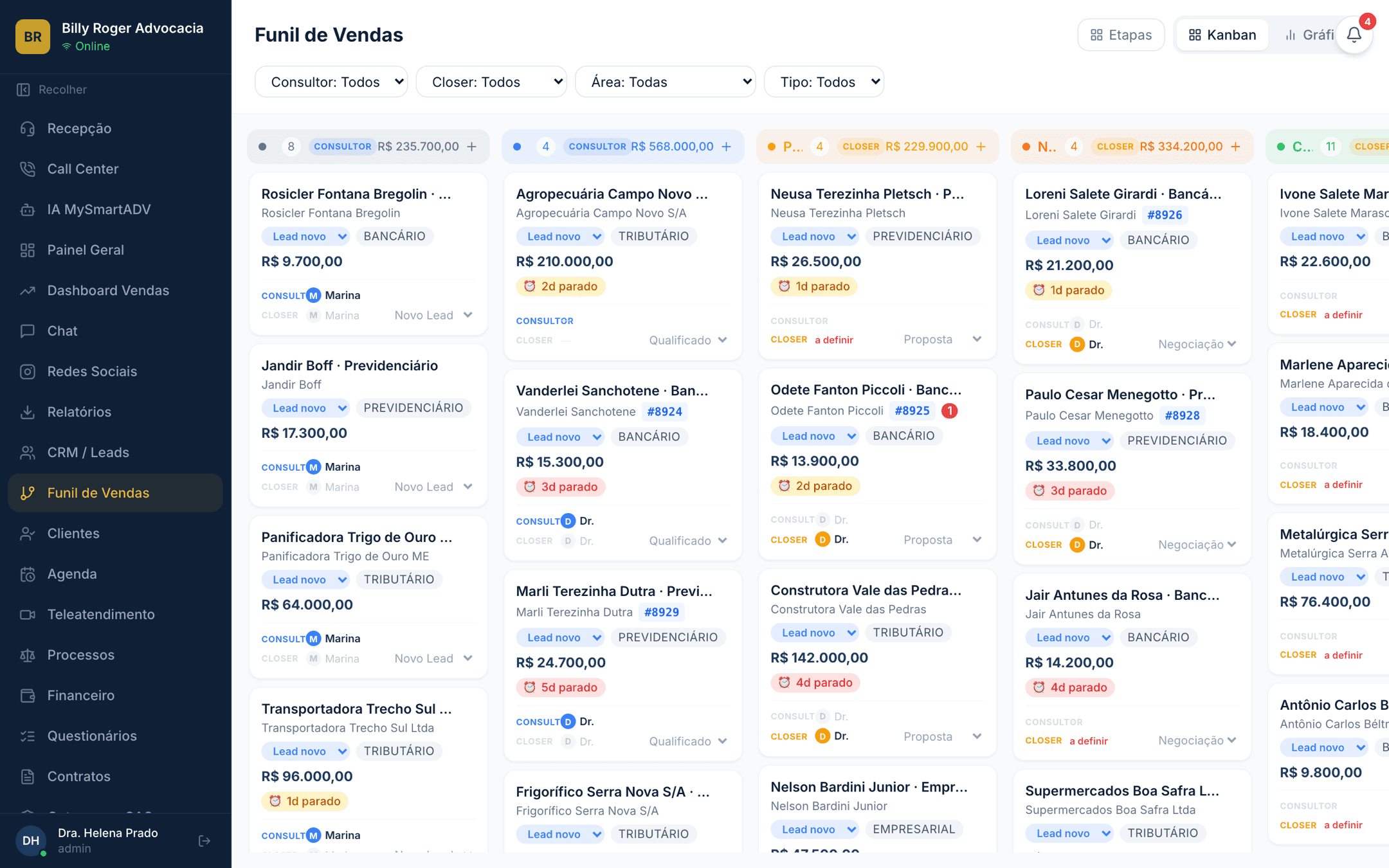Change Qualificado stage on Agropecuária Campo Novo card
This screenshot has width=1389, height=868.
[x=688, y=340]
